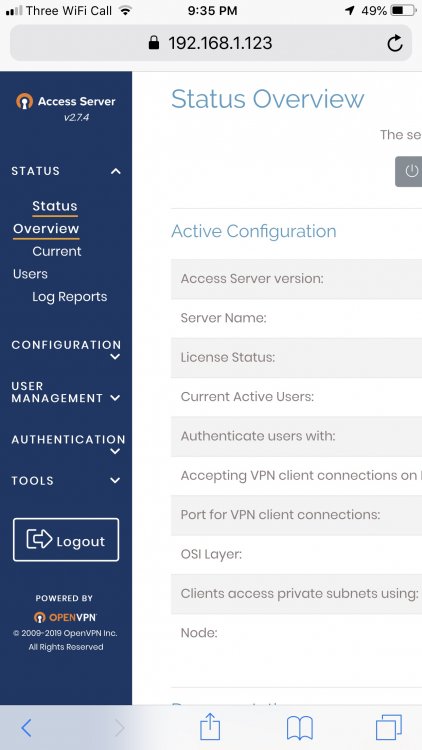
Task: Open the Safari bookmarks book icon
Action: click(300, 728)
